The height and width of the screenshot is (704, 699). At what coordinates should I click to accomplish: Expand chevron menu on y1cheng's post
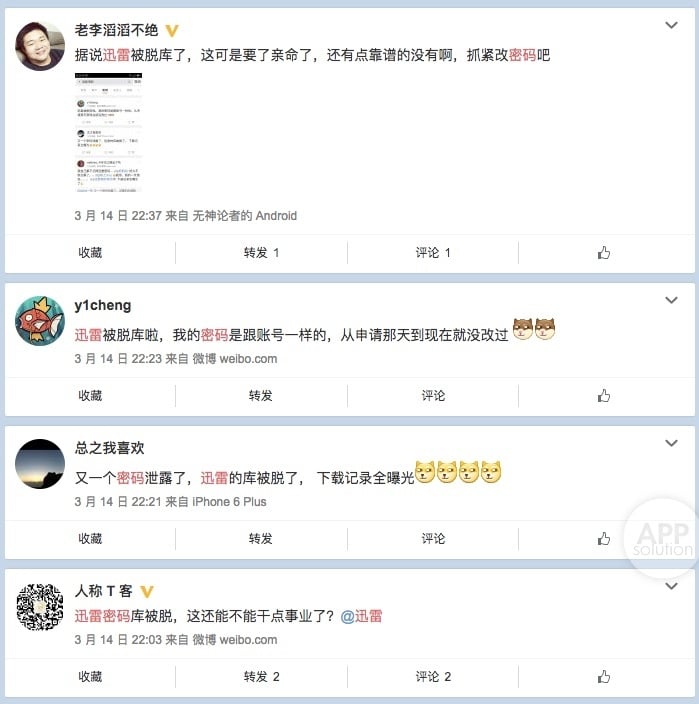[x=671, y=300]
